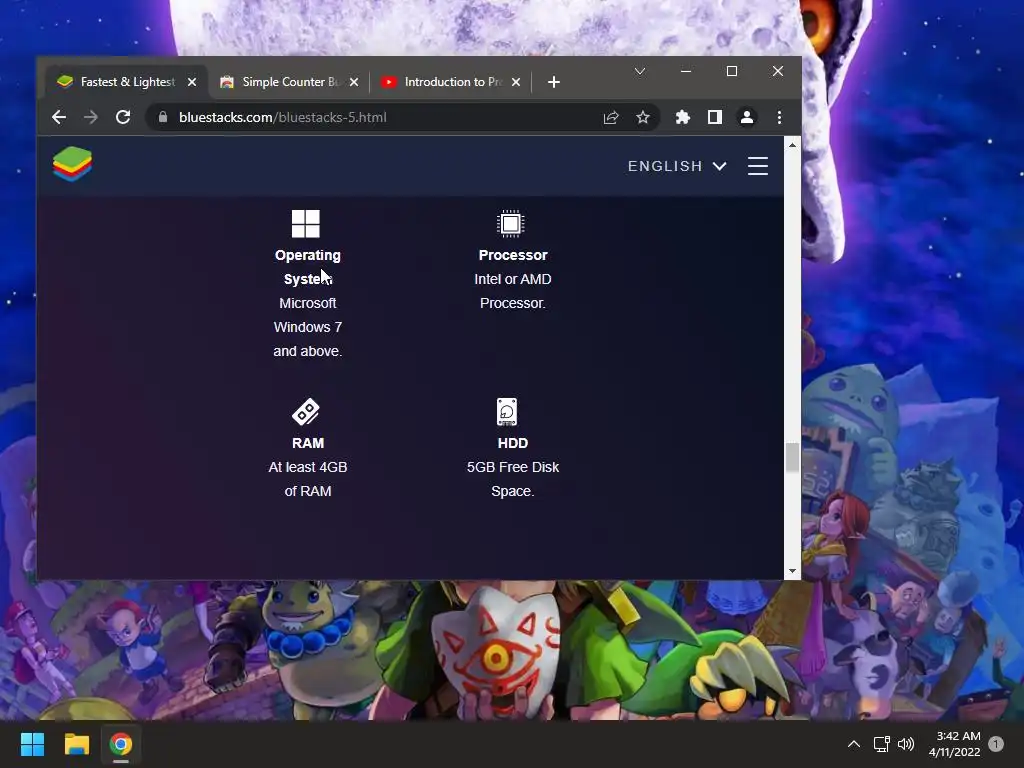Open the hamburger menu on BlueStacks page

pos(758,166)
